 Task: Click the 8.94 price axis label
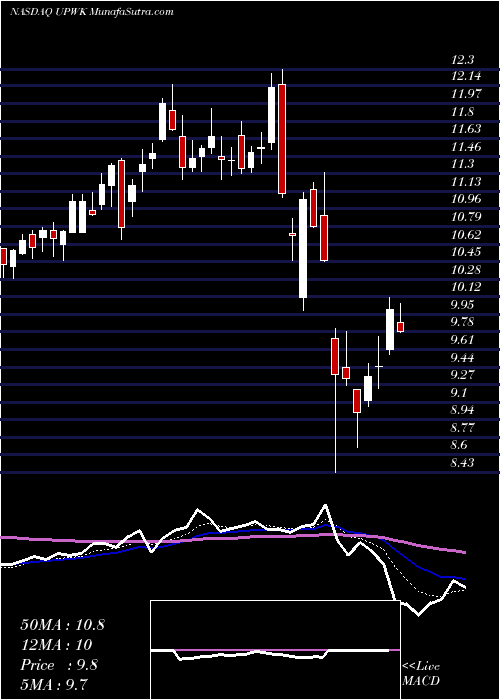[x=463, y=410]
